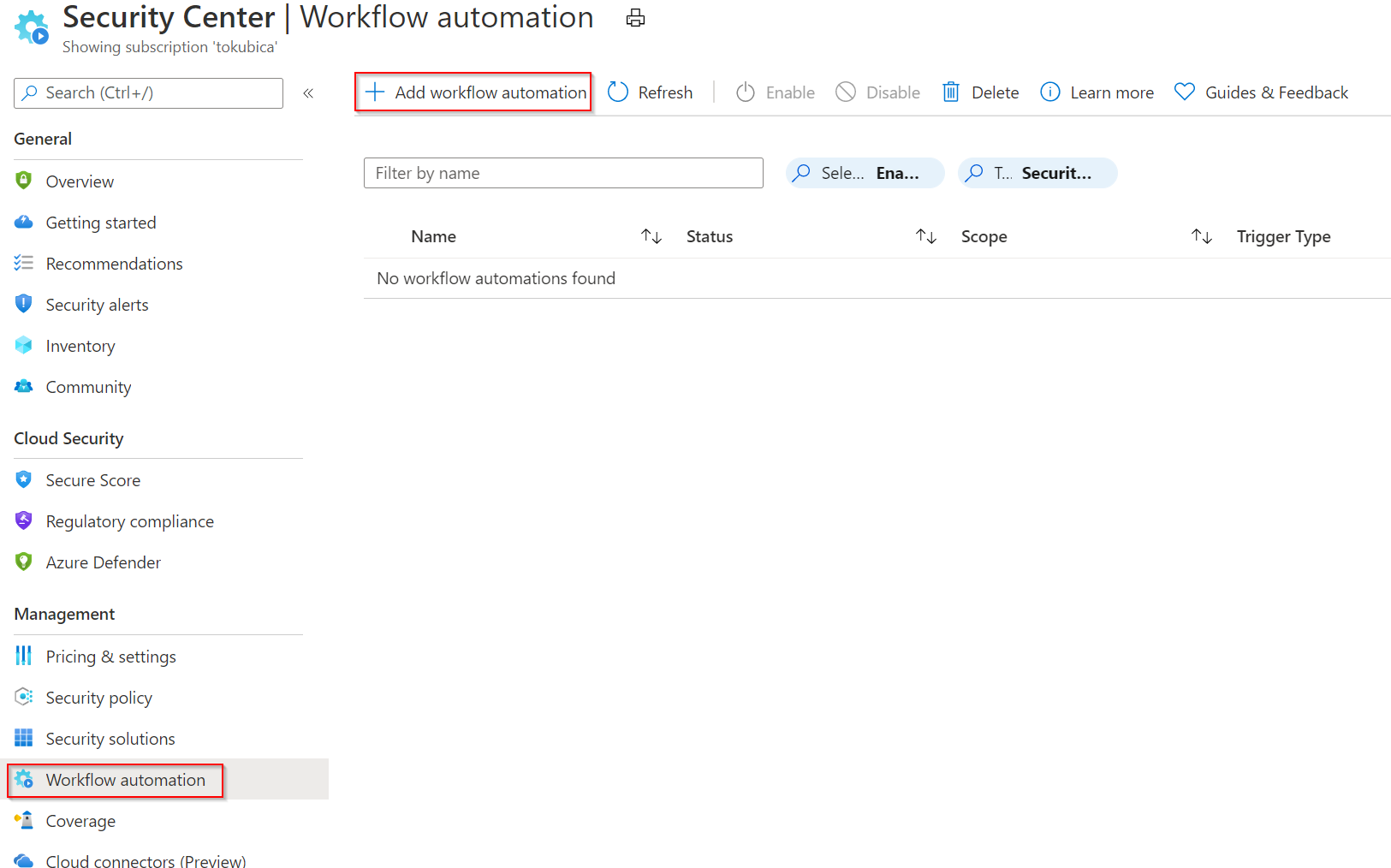Click the sidebar Search box

tap(148, 93)
